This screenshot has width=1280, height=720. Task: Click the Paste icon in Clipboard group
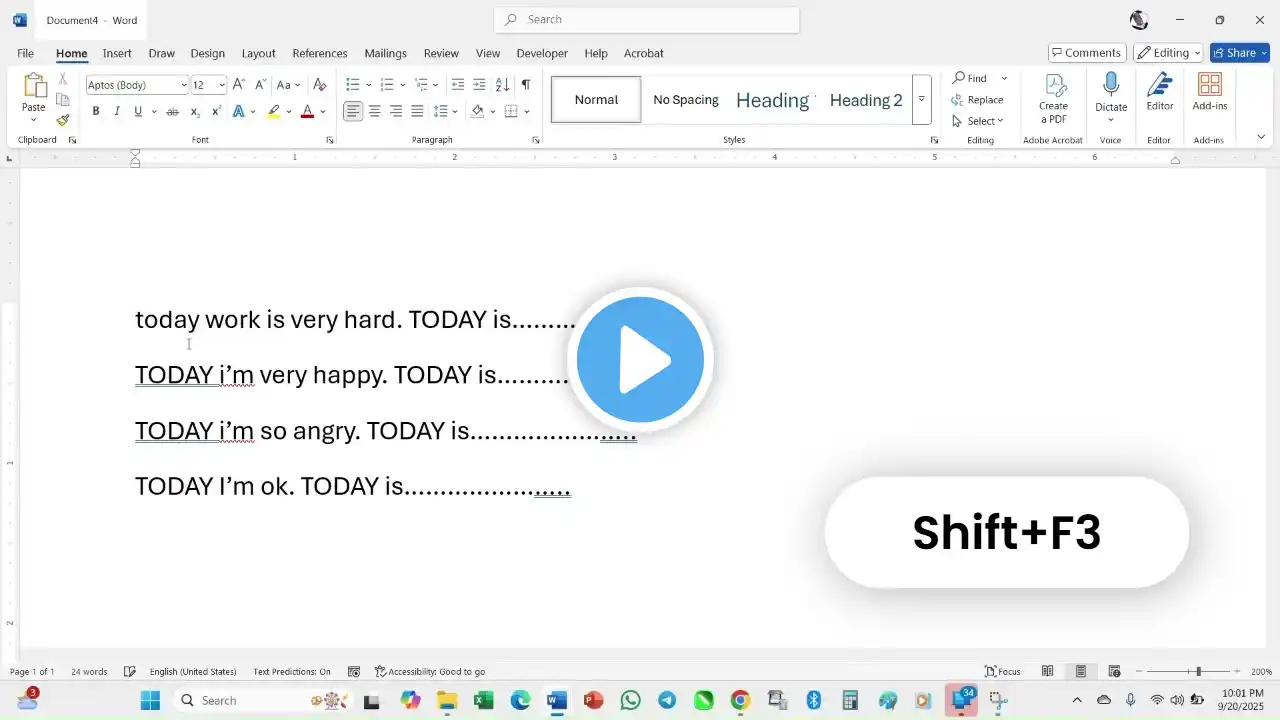pos(34,87)
